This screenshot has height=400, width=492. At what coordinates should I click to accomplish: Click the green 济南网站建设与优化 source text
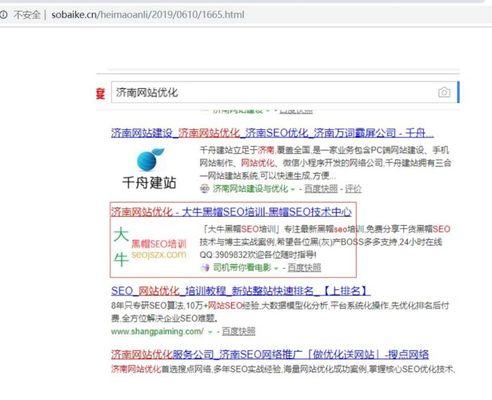click(250, 189)
